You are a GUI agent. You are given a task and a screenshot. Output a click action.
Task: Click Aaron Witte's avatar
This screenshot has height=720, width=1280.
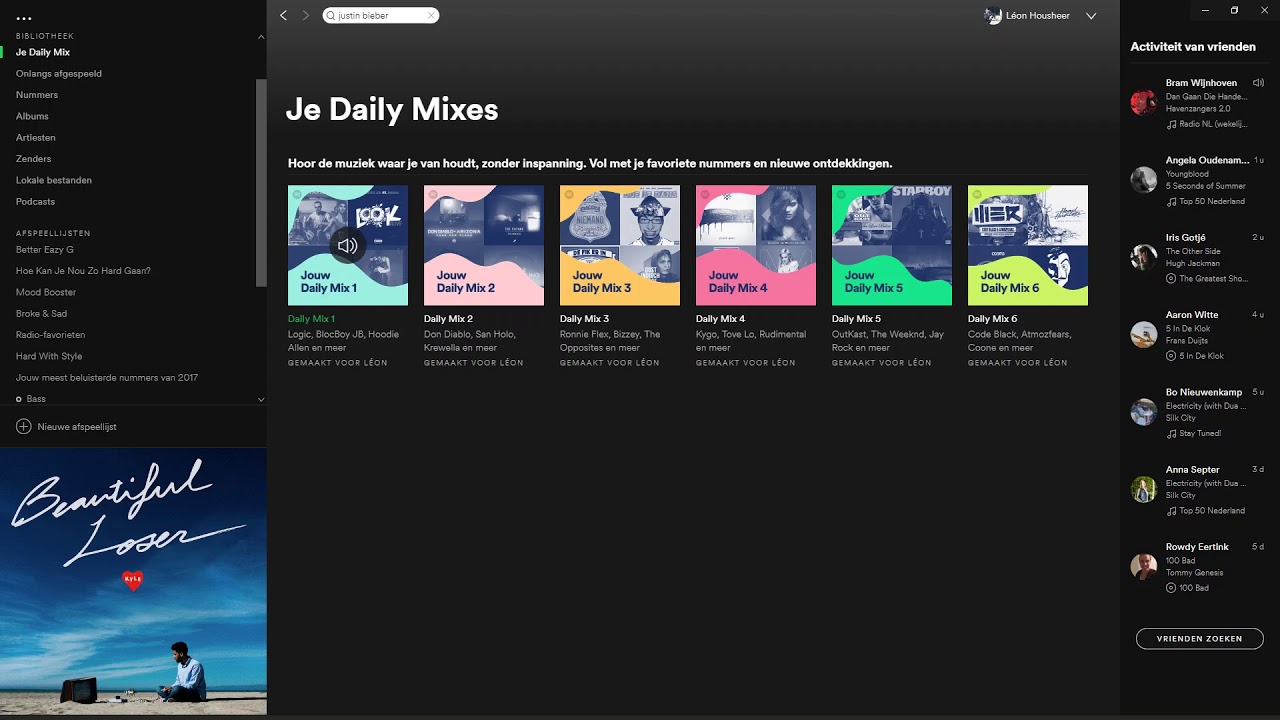1144,334
